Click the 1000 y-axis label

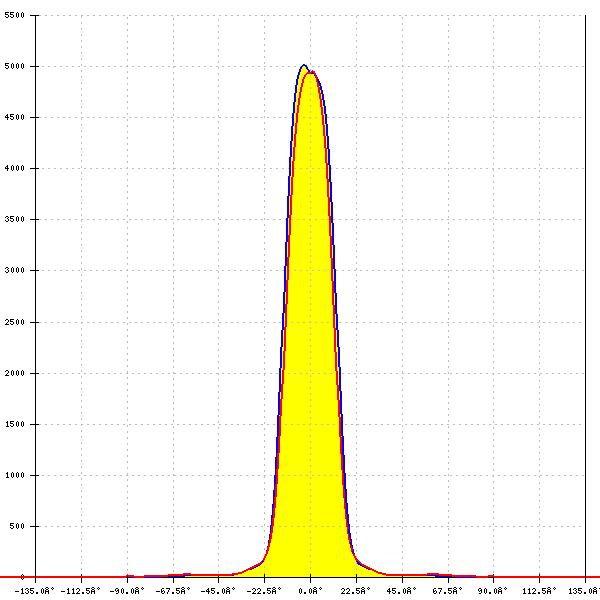(x=15, y=475)
